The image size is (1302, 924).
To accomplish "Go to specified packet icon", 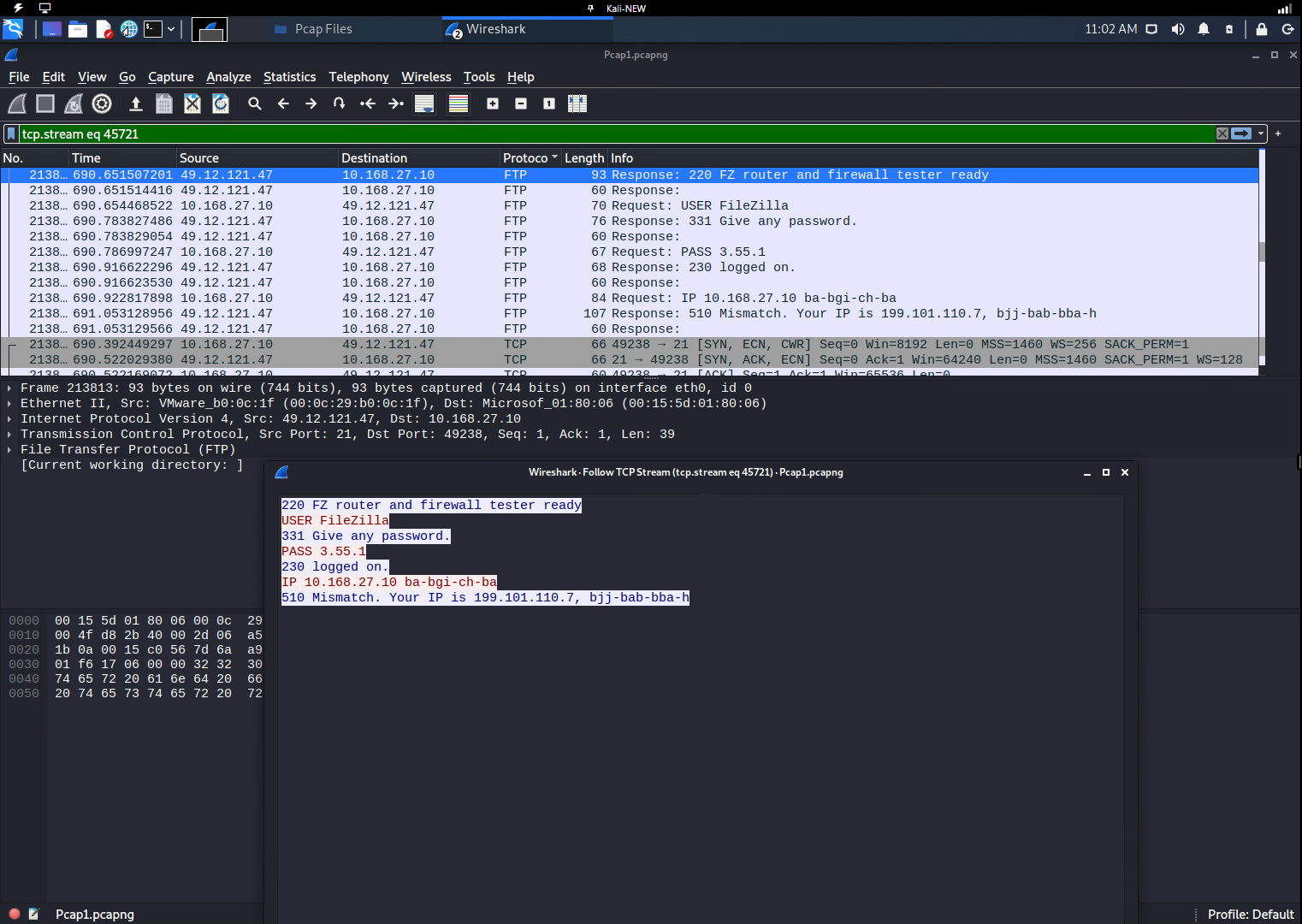I will 340,104.
